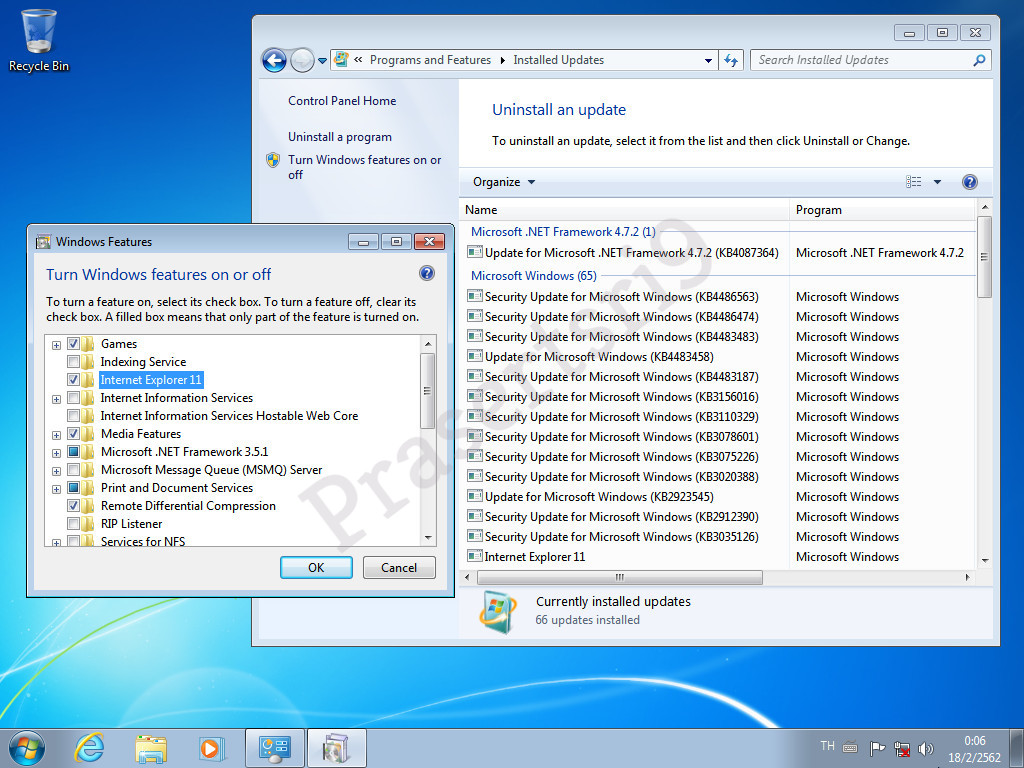The width and height of the screenshot is (1024, 768).
Task: Open the address bar history dropdown
Action: click(x=708, y=61)
